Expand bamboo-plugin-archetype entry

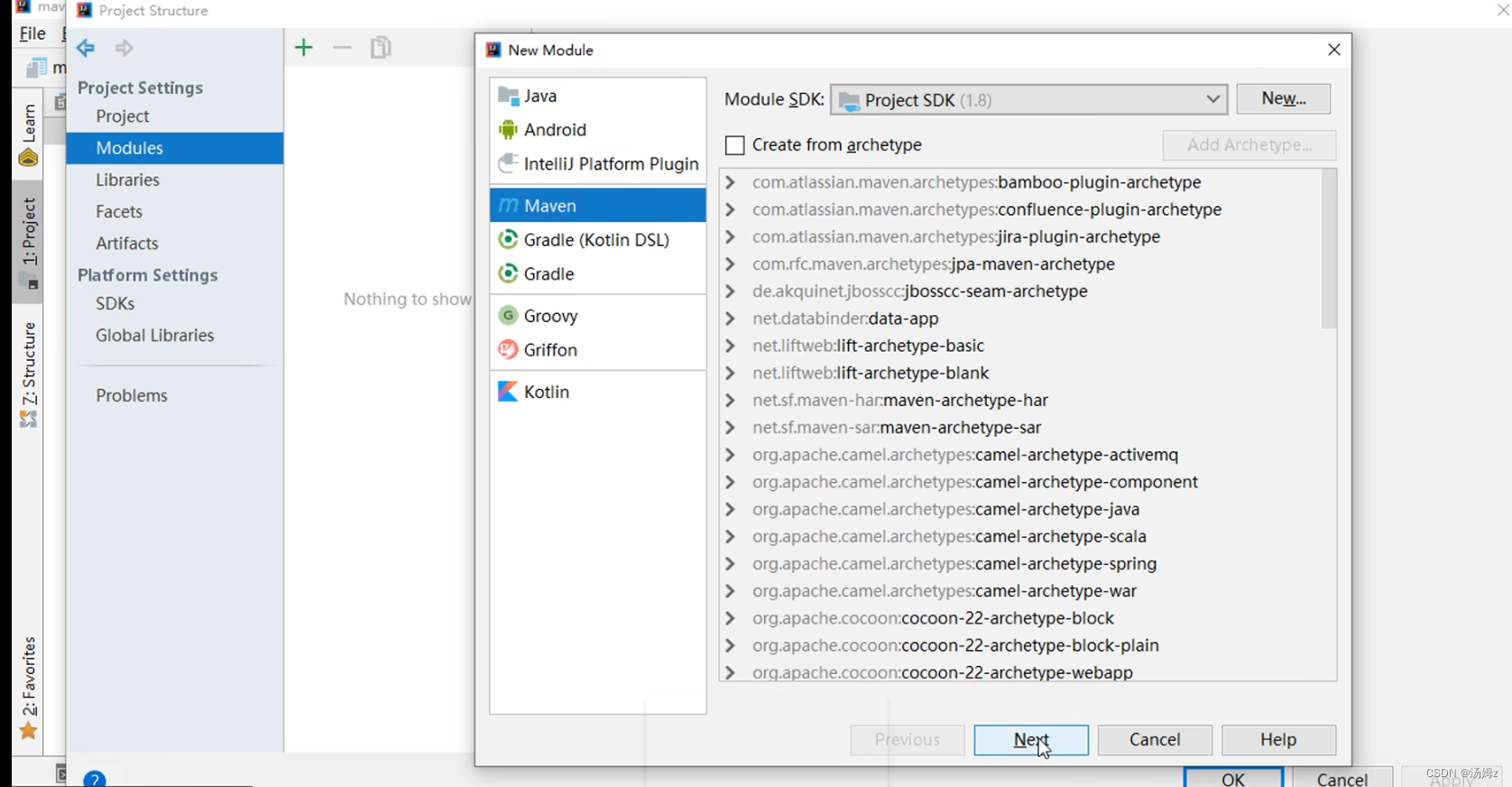[731, 182]
